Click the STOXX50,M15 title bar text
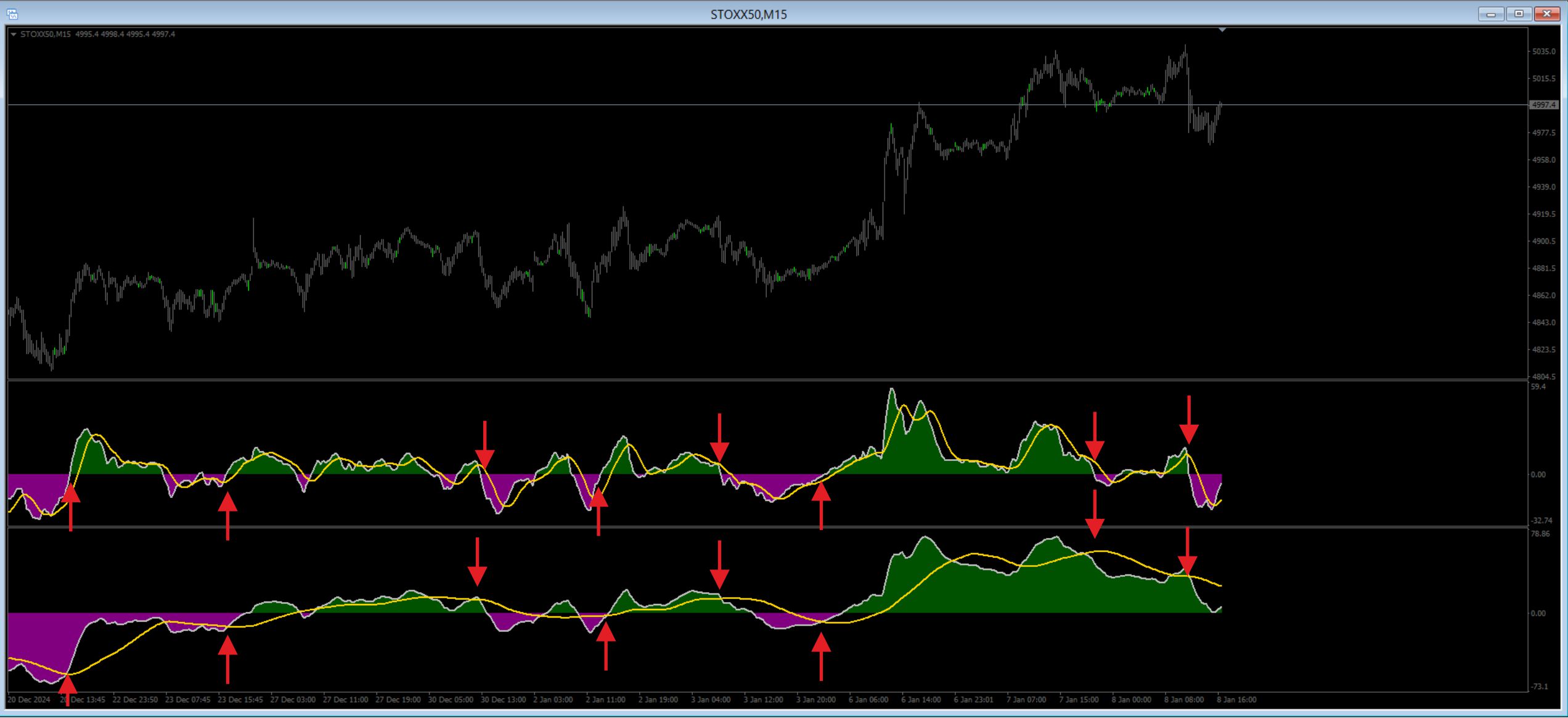This screenshot has width=1568, height=718. tap(748, 14)
